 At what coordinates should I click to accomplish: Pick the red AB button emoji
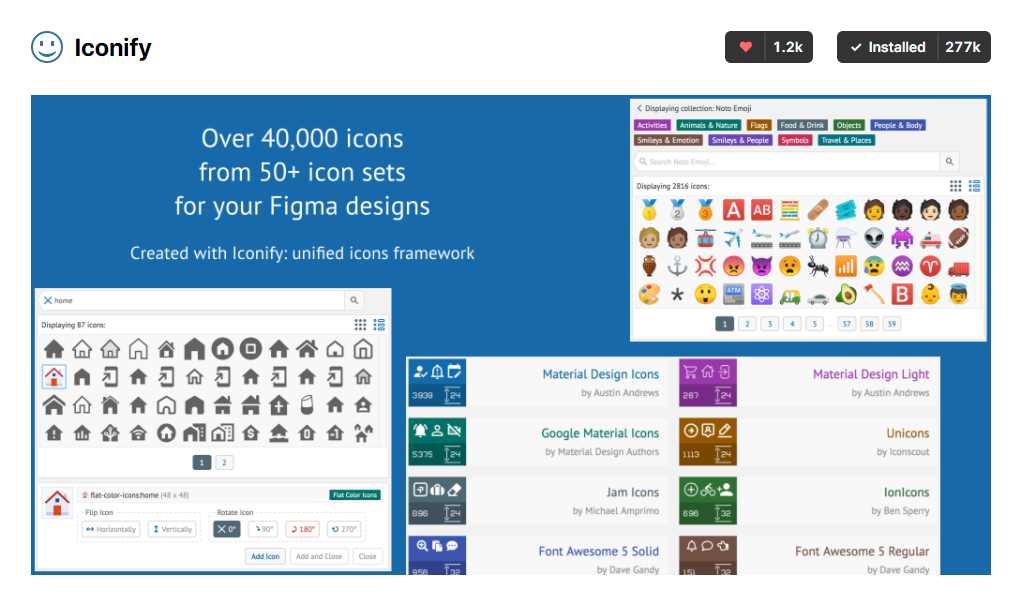click(x=762, y=210)
